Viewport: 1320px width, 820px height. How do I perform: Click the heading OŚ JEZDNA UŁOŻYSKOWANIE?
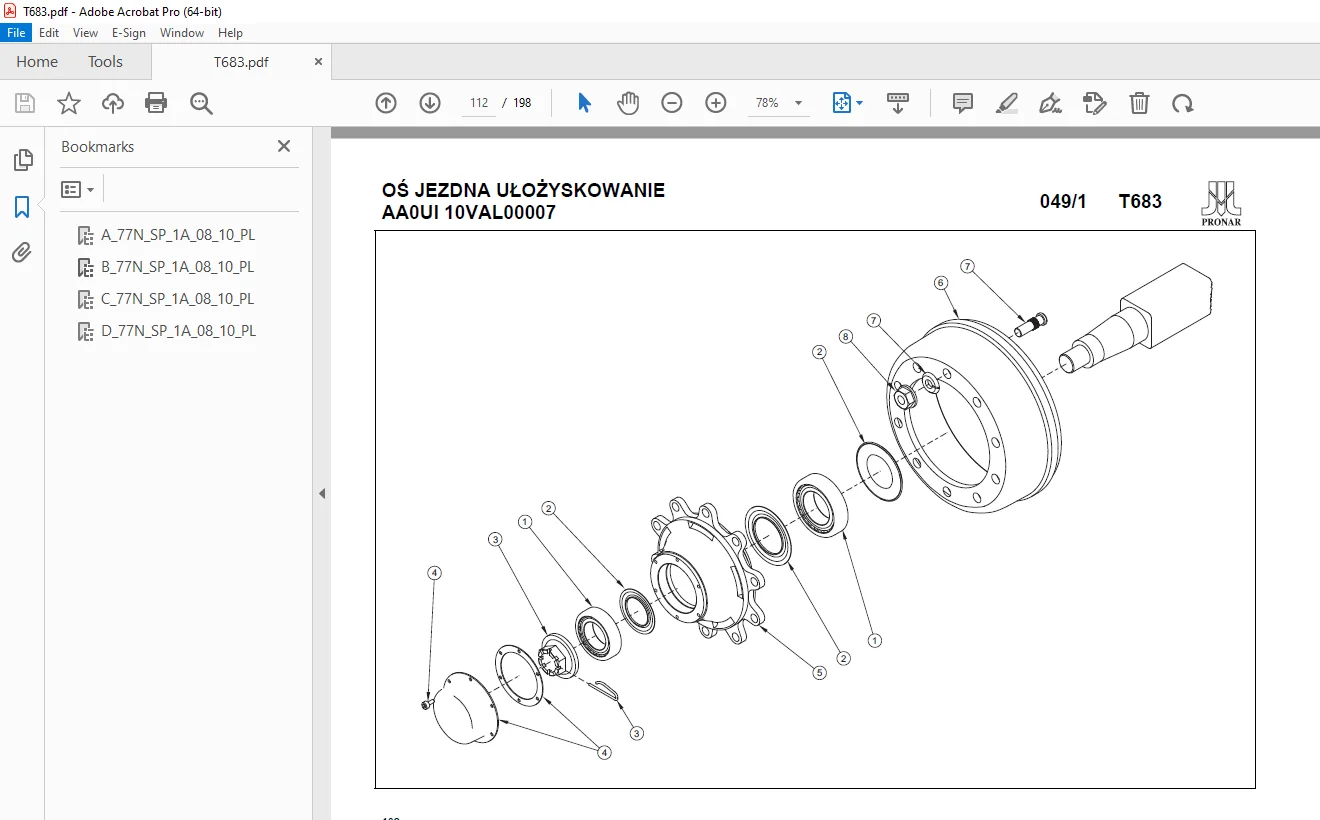[x=523, y=191]
